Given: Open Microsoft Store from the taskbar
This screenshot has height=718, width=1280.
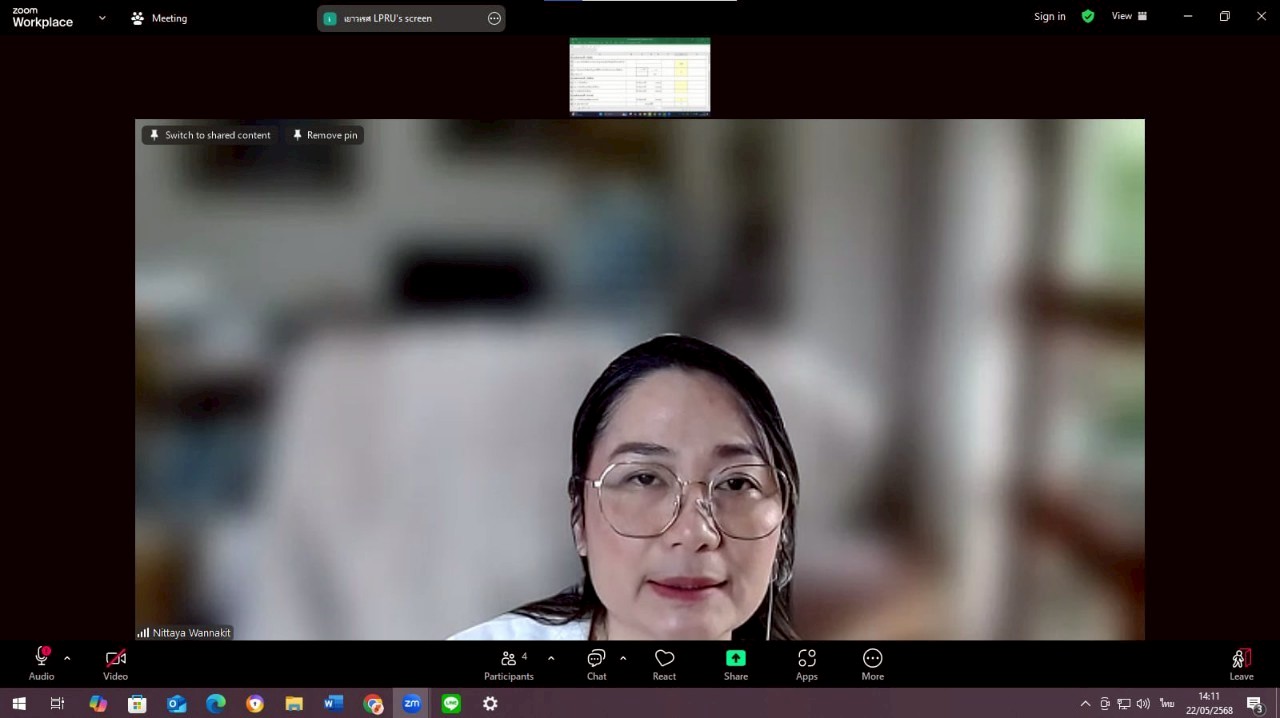Looking at the screenshot, I should 137,704.
